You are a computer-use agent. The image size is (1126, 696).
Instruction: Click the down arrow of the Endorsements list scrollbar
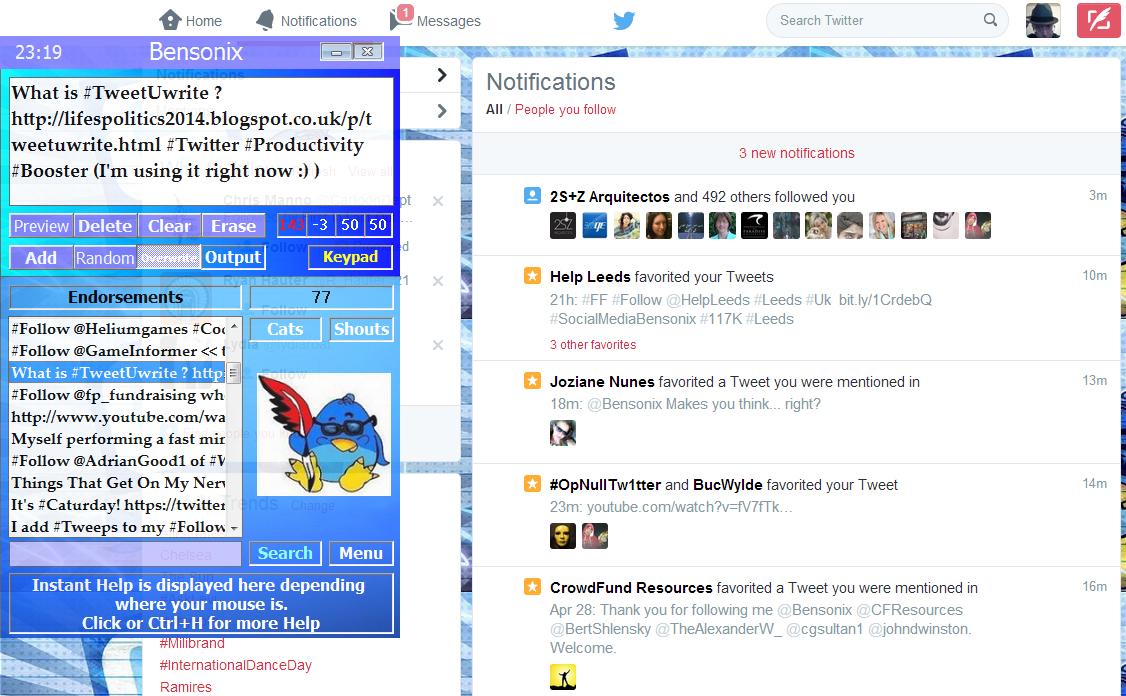pyautogui.click(x=233, y=528)
